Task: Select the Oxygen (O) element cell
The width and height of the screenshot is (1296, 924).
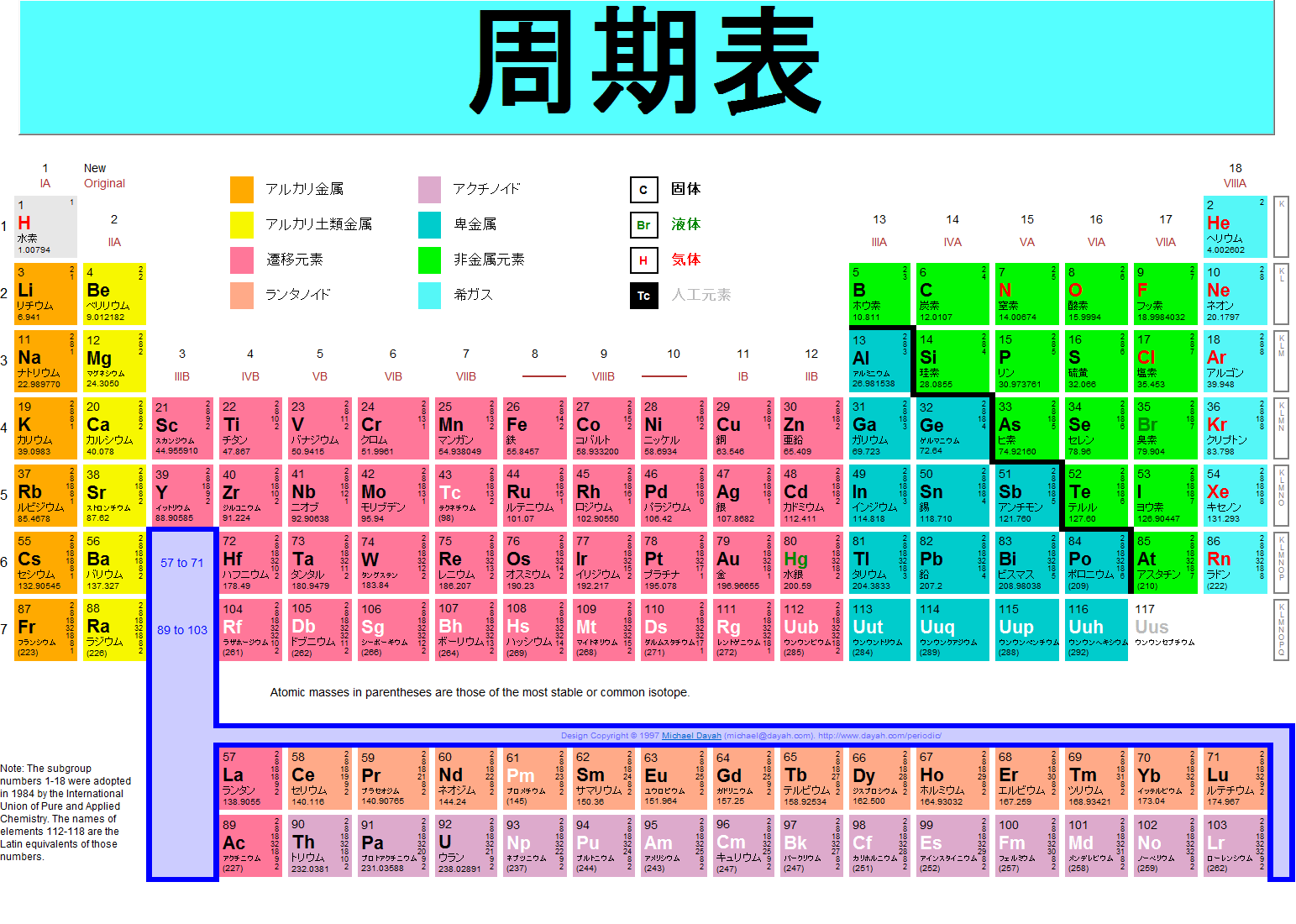Action: coord(1095,294)
